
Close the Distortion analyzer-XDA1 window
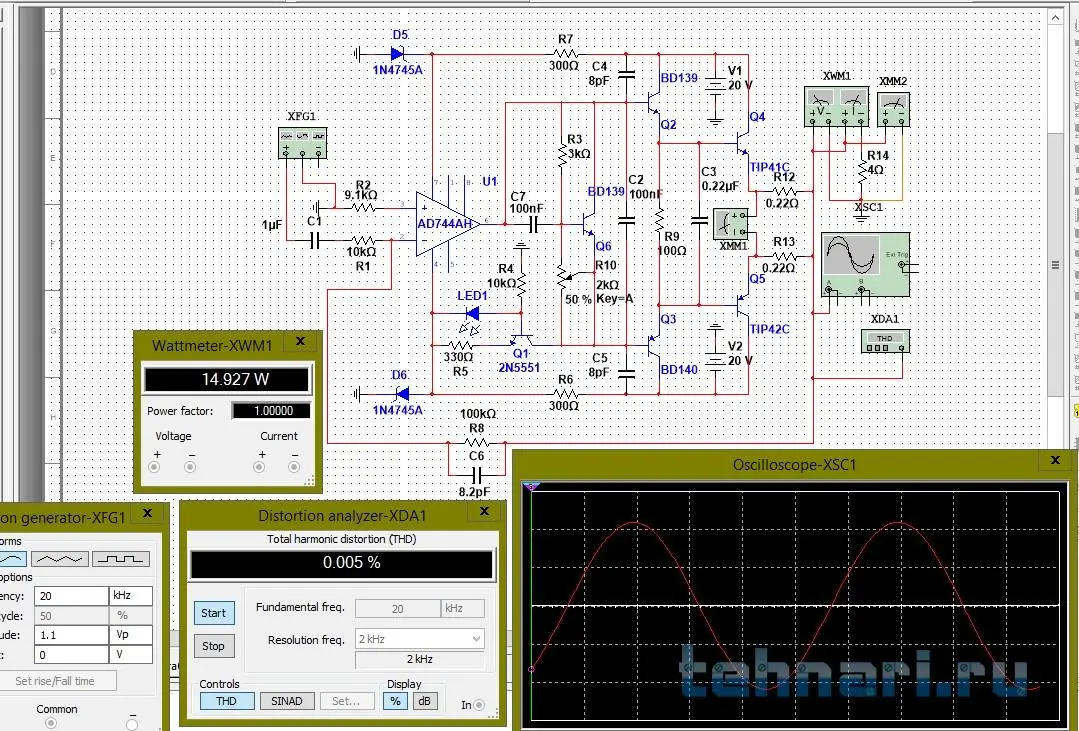coord(484,511)
